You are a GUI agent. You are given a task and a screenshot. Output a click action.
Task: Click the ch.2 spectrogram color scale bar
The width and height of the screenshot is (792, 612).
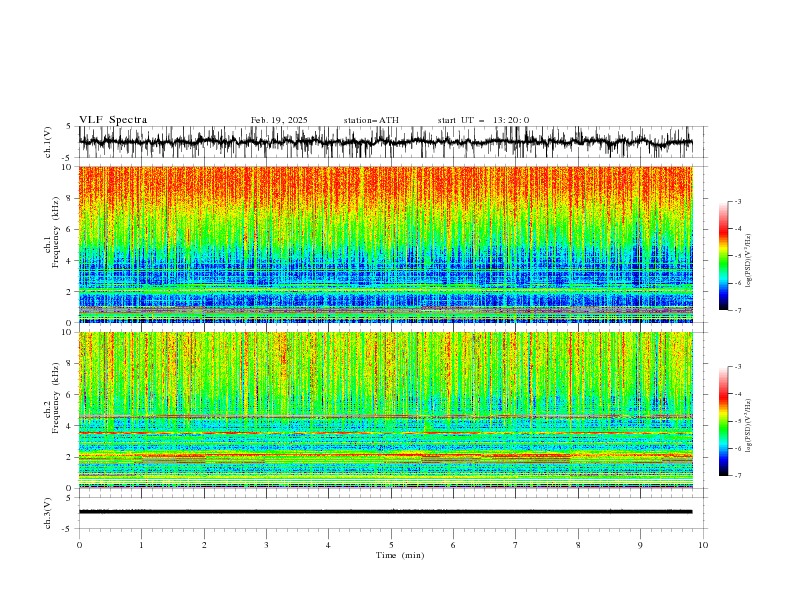coord(724,421)
